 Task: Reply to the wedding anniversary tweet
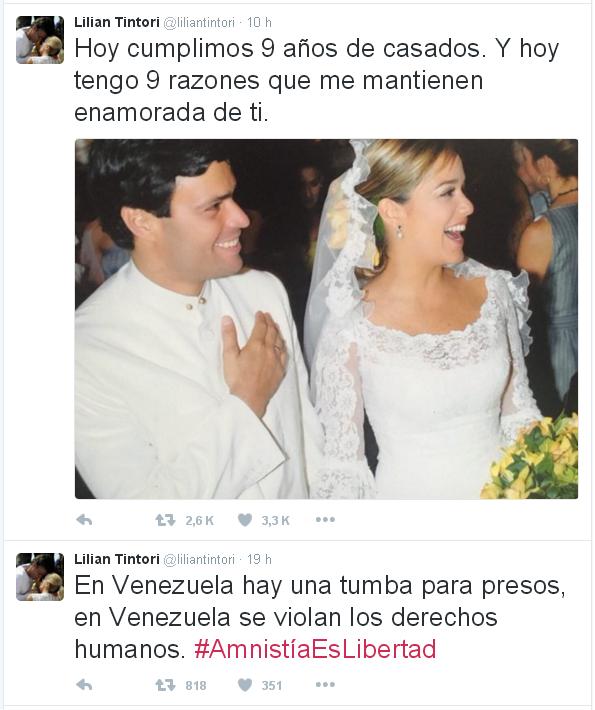pos(84,520)
